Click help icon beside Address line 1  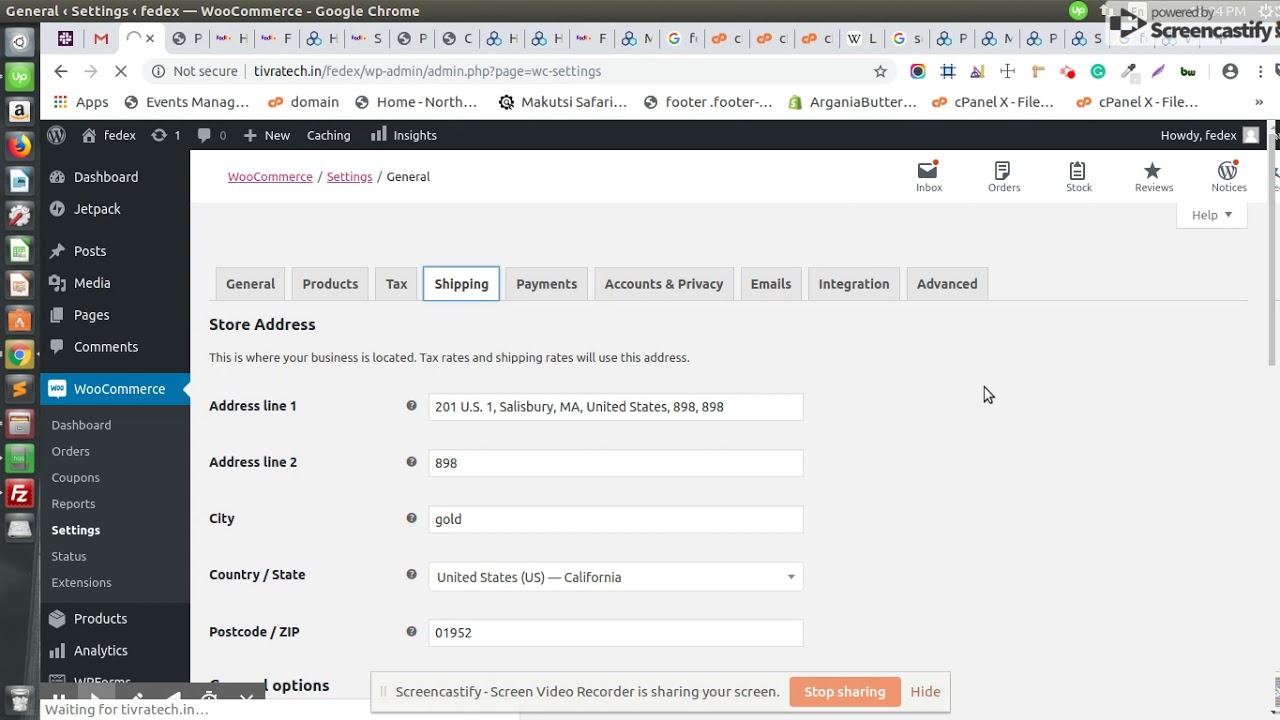point(411,406)
